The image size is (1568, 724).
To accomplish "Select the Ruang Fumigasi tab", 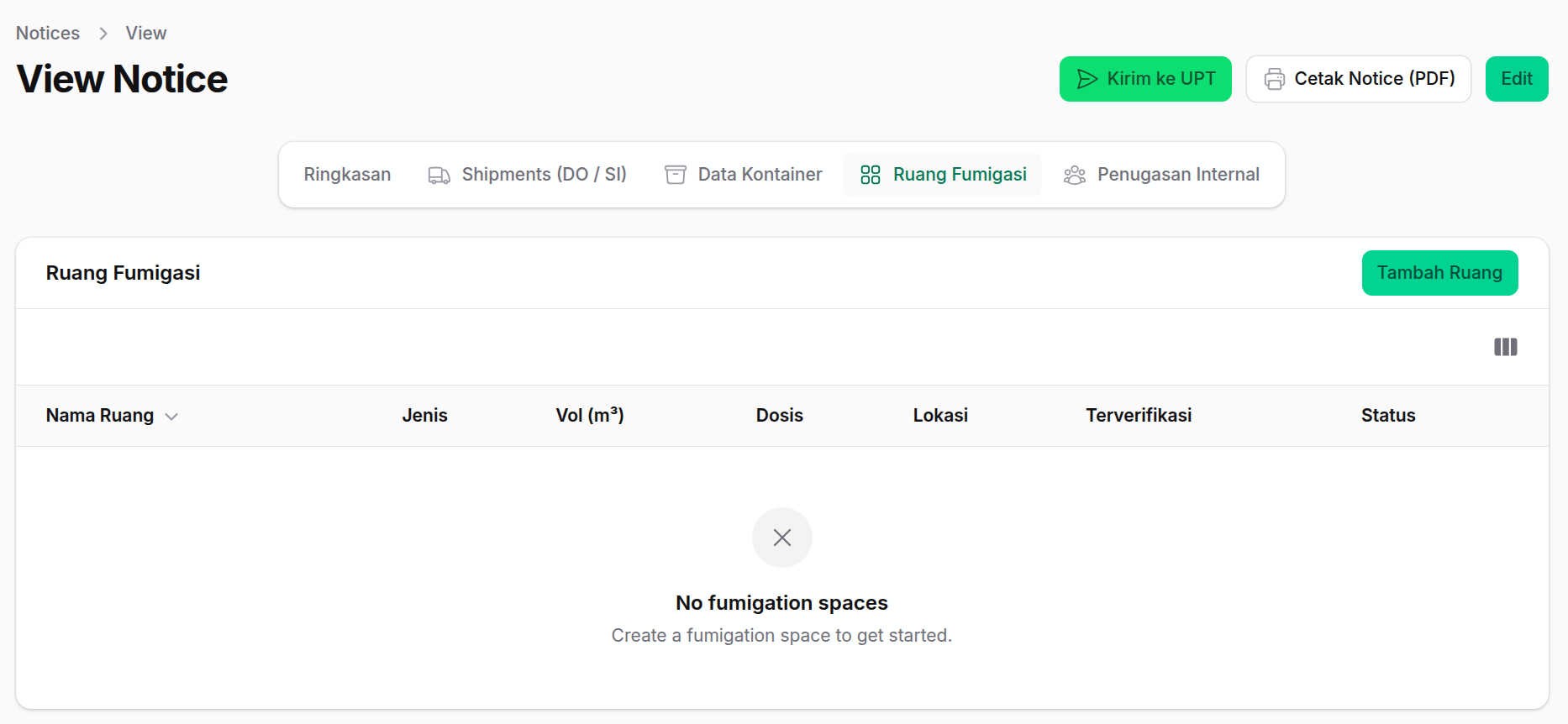I will click(943, 175).
